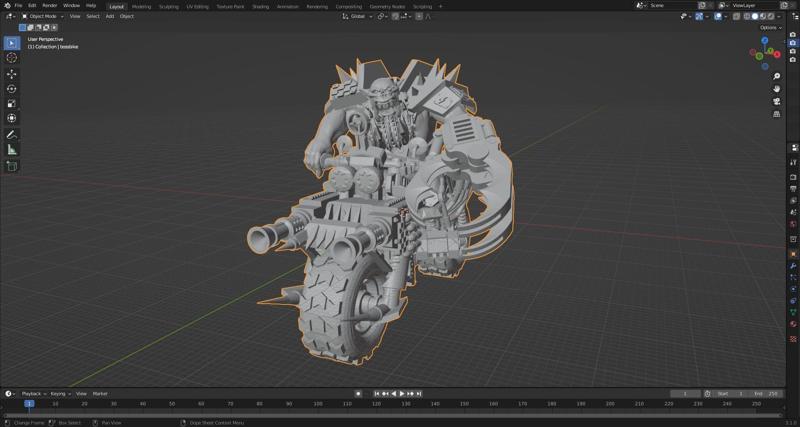Click the viewport zoom magnifier icon

pos(777,76)
